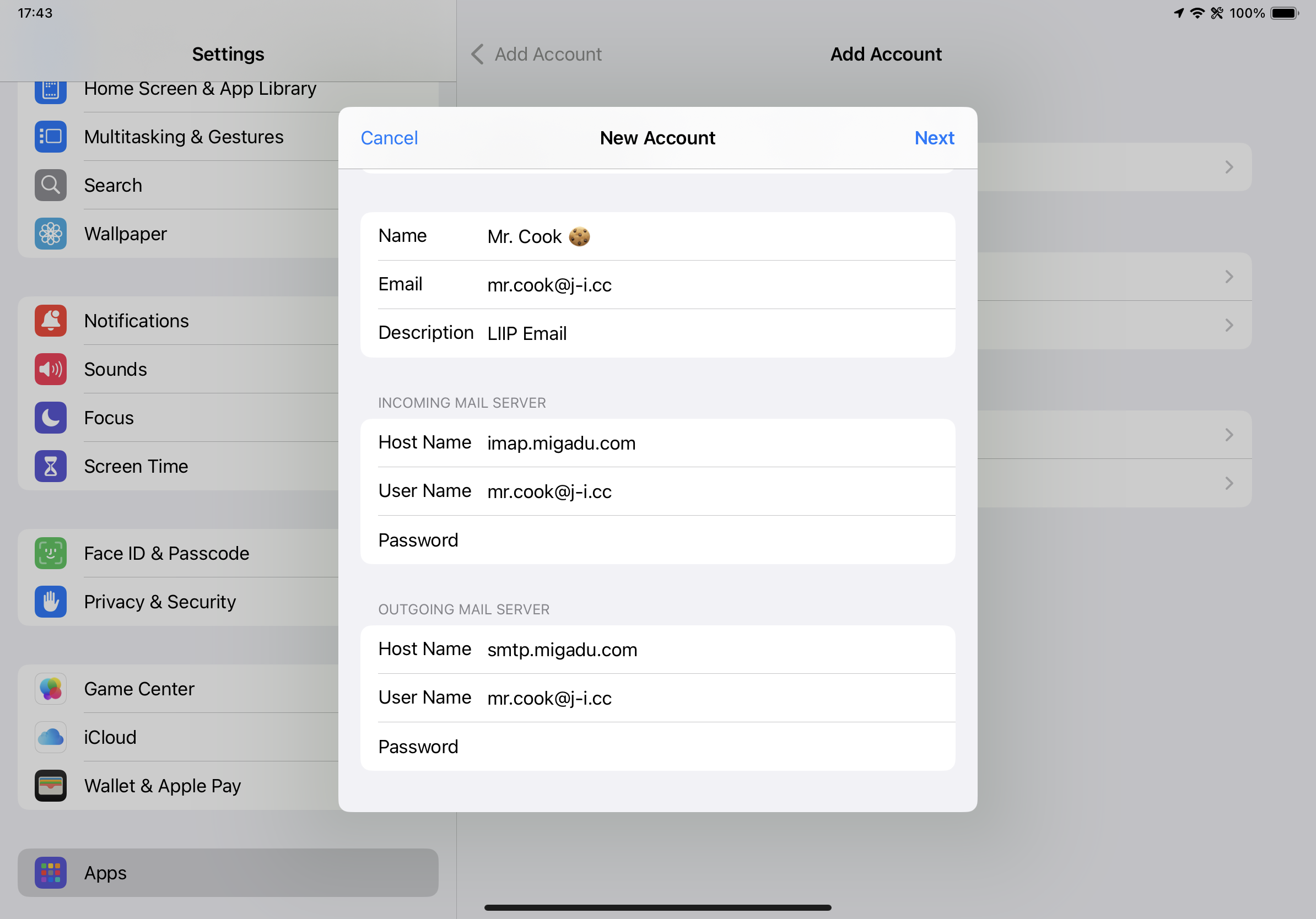Open the Wallpaper settings item
The width and height of the screenshot is (1316, 919).
click(125, 234)
